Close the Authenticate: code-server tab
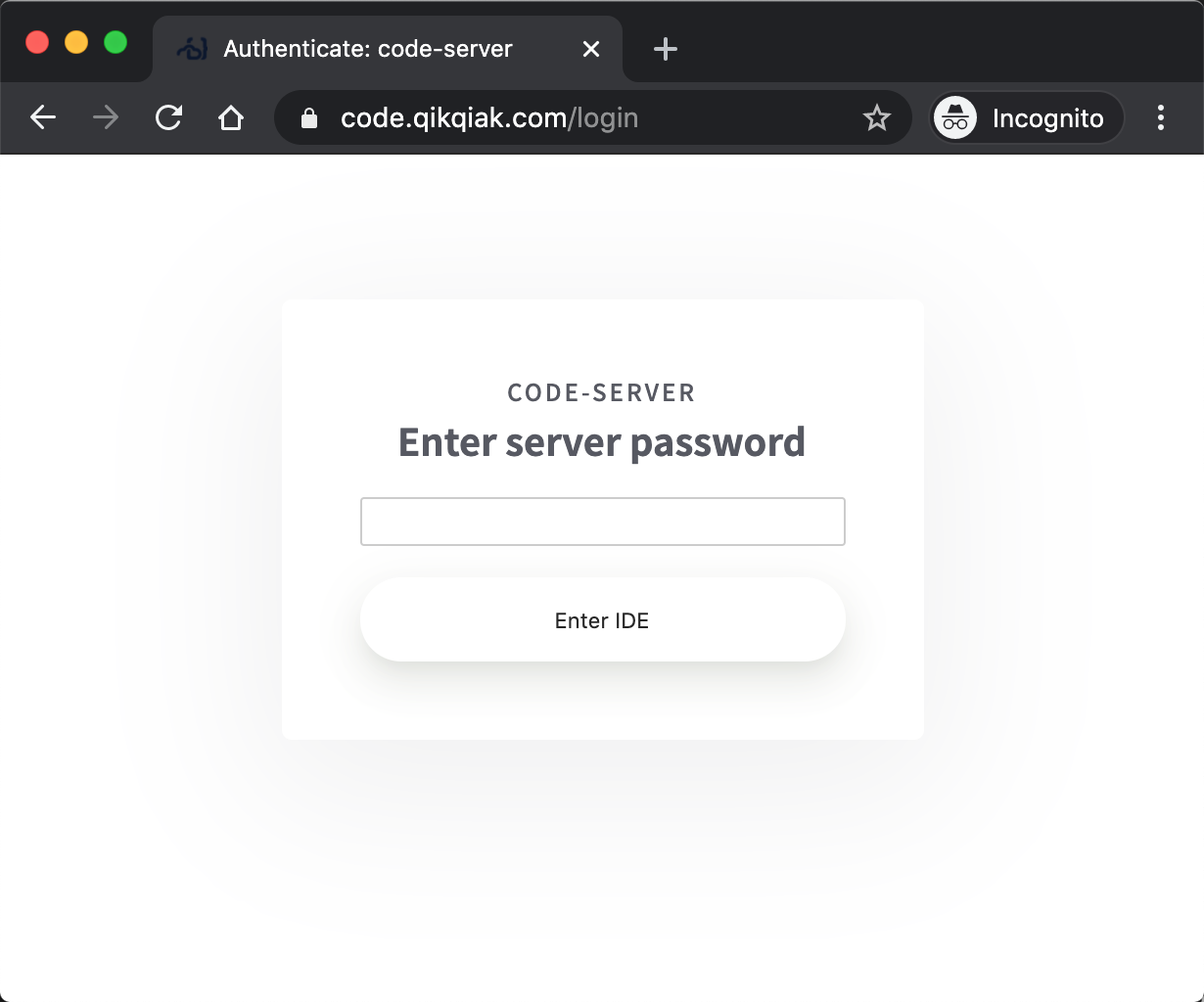Viewport: 1204px width, 1002px height. coord(591,49)
